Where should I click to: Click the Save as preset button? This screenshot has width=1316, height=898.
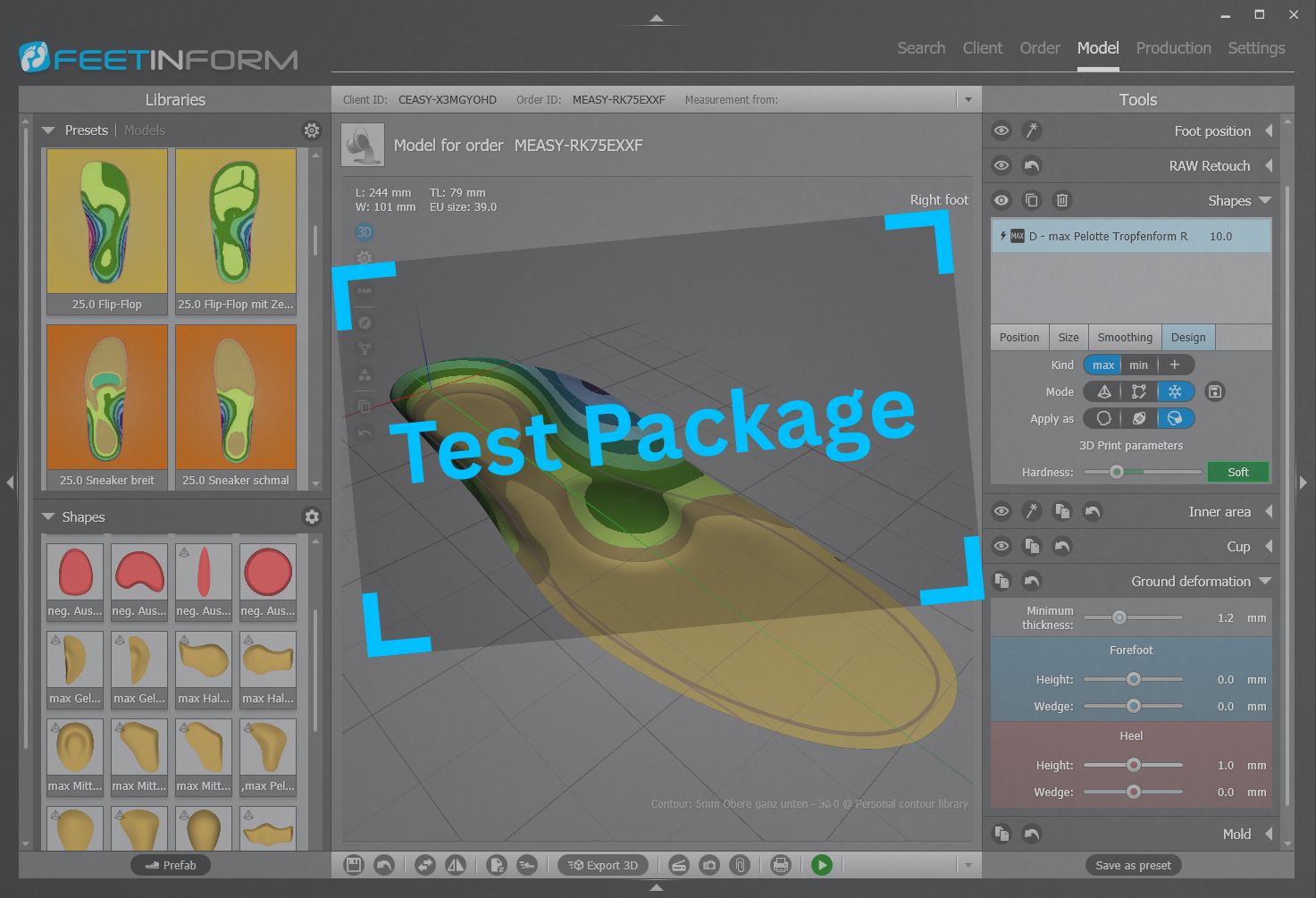(x=1132, y=865)
